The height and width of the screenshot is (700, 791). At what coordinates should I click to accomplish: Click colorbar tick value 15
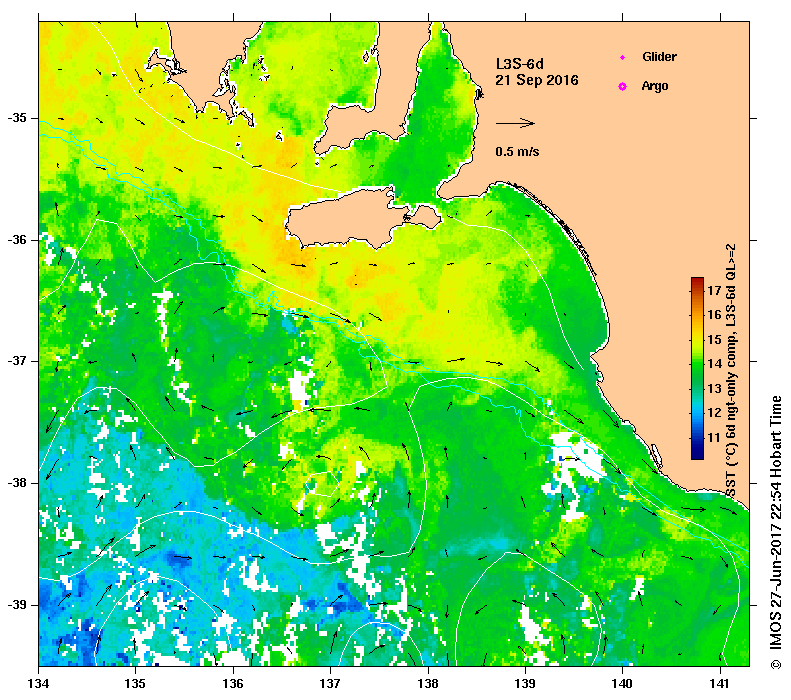714,339
